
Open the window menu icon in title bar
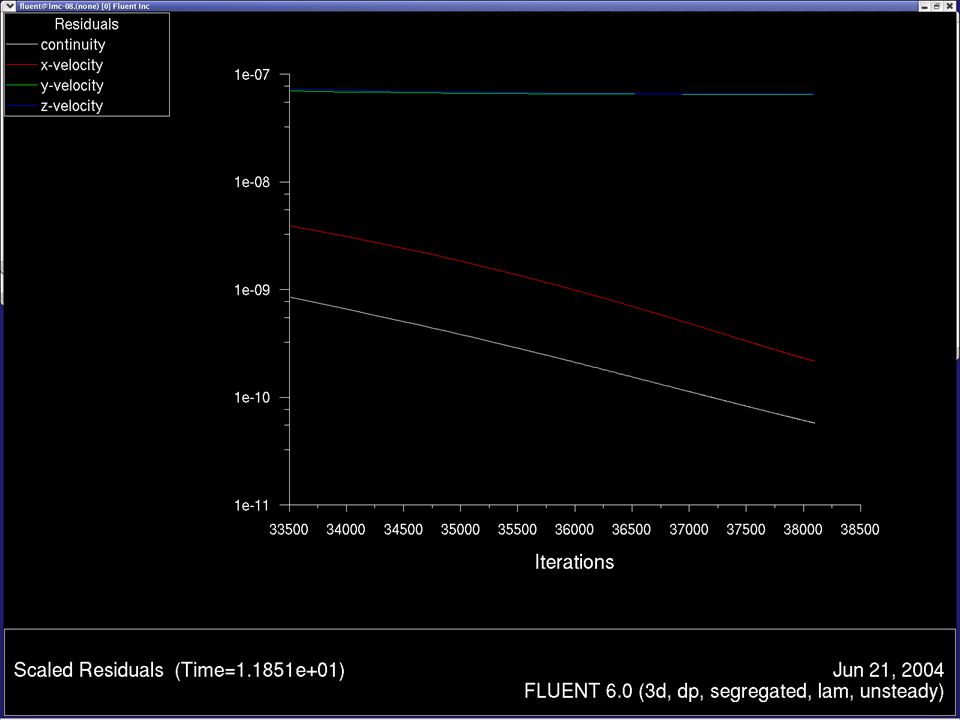click(9, 6)
